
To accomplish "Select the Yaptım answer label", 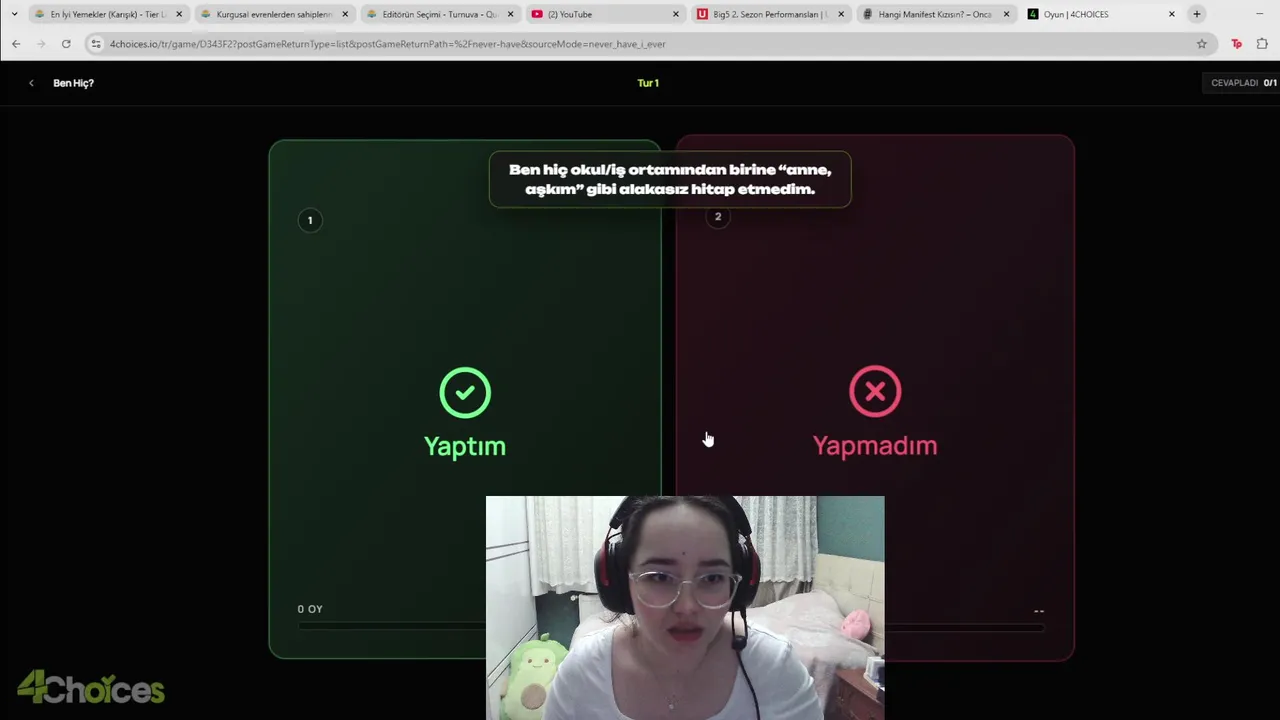I will point(465,446).
